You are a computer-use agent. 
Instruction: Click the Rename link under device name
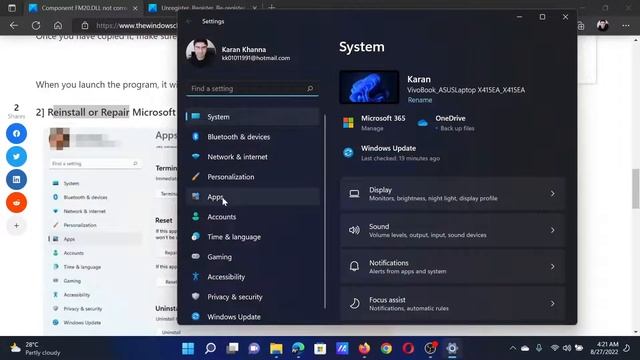[x=420, y=100]
